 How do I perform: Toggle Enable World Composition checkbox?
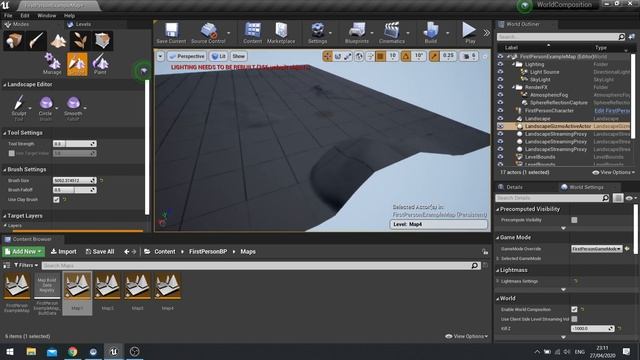(574, 309)
